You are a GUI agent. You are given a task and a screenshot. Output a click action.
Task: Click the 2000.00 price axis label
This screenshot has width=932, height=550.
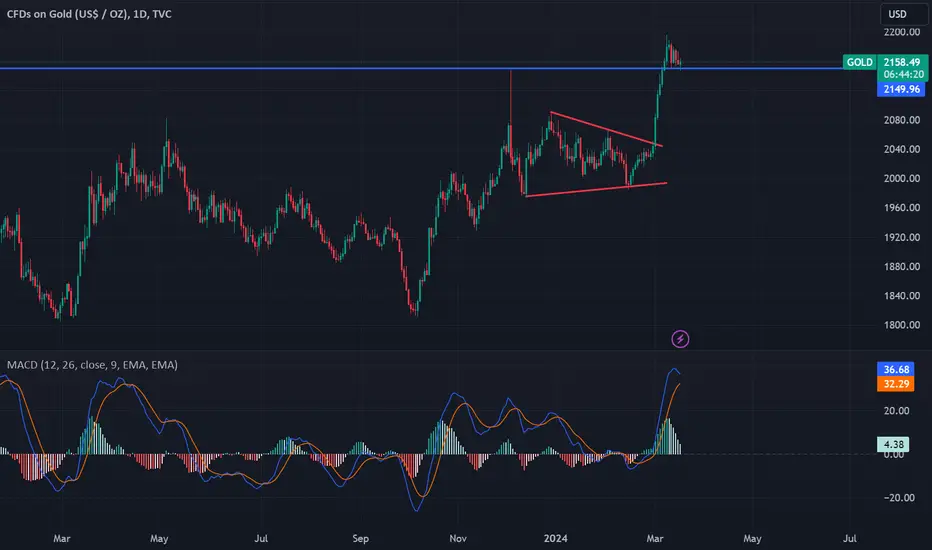coord(902,178)
